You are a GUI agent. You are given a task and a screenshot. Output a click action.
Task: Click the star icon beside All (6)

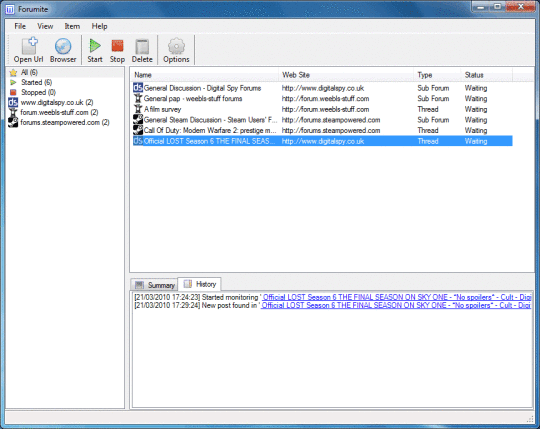coord(13,73)
